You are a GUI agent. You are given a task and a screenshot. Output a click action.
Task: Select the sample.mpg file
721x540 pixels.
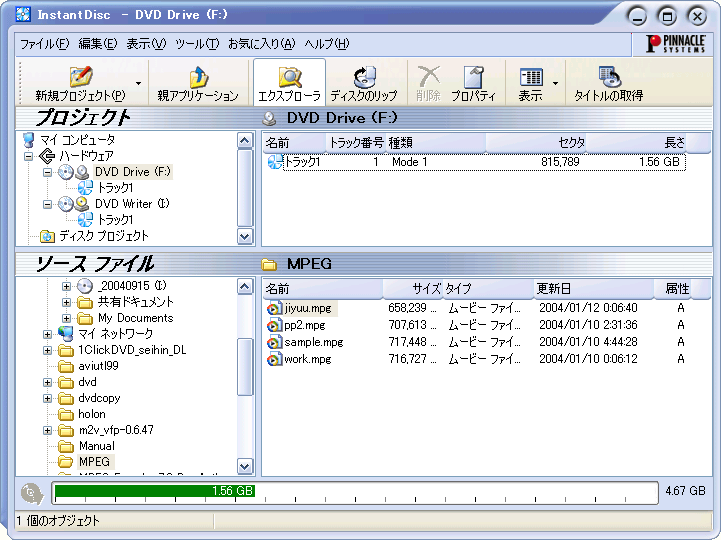(314, 342)
